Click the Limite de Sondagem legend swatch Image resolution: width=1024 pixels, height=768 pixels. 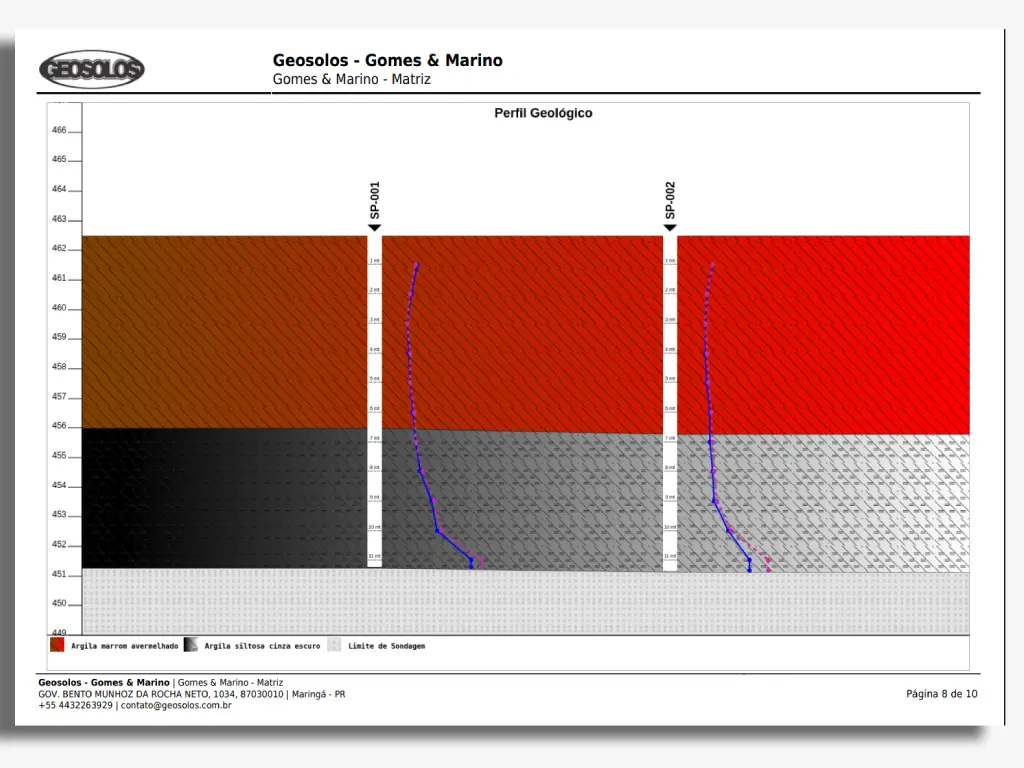click(x=335, y=646)
